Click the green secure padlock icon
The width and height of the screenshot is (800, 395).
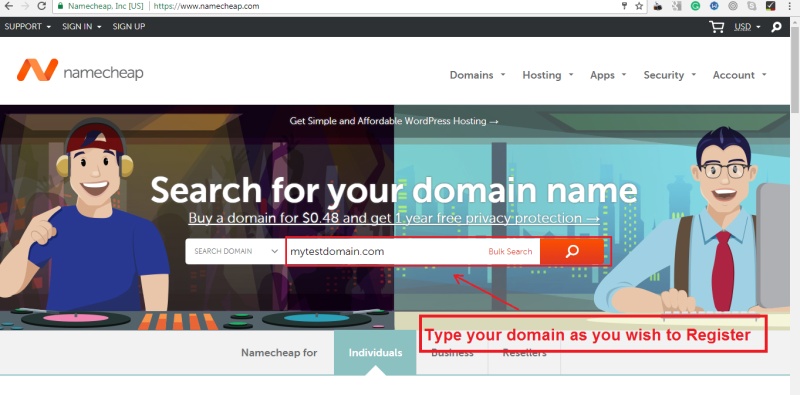pos(60,7)
